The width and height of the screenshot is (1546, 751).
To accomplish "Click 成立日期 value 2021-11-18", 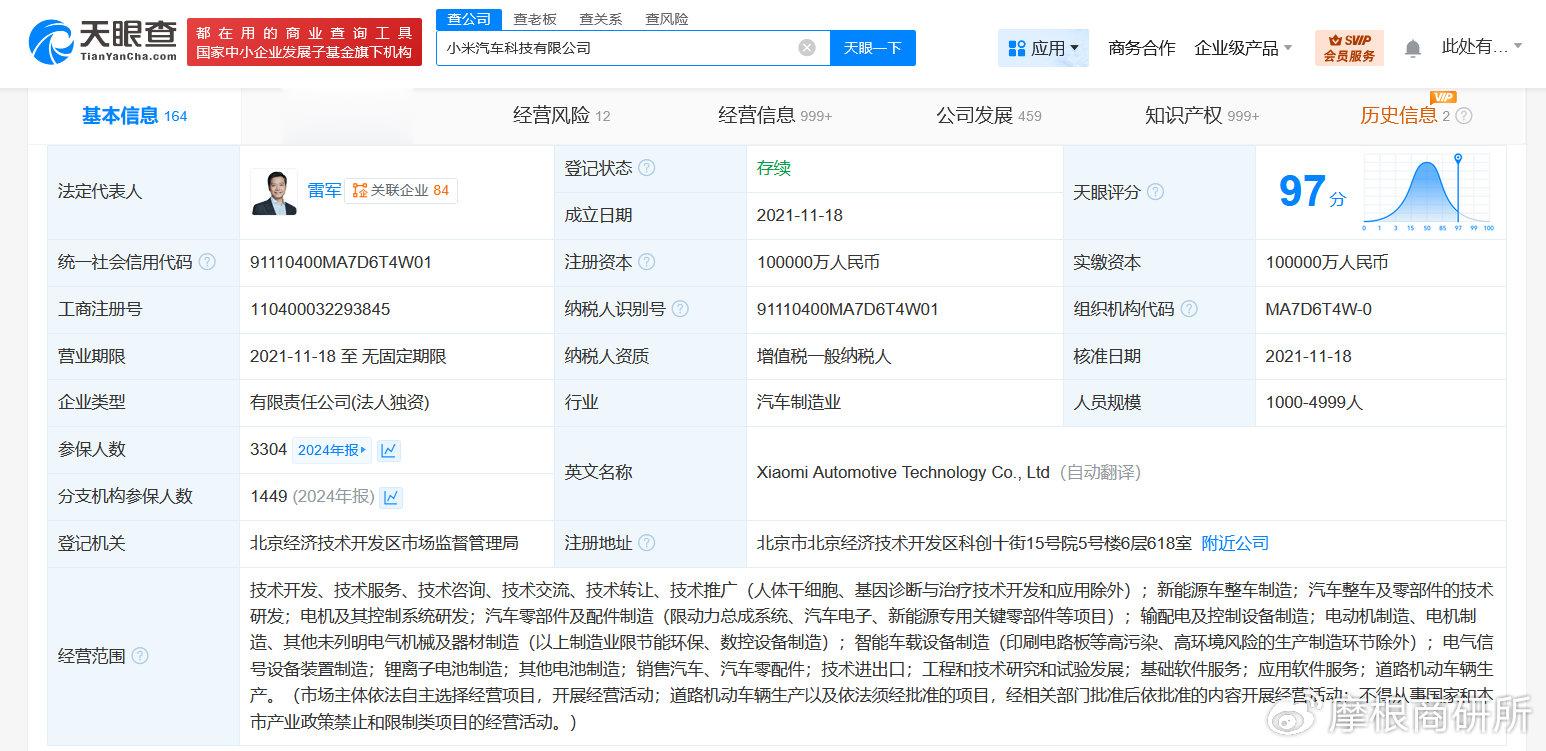I will pos(800,215).
